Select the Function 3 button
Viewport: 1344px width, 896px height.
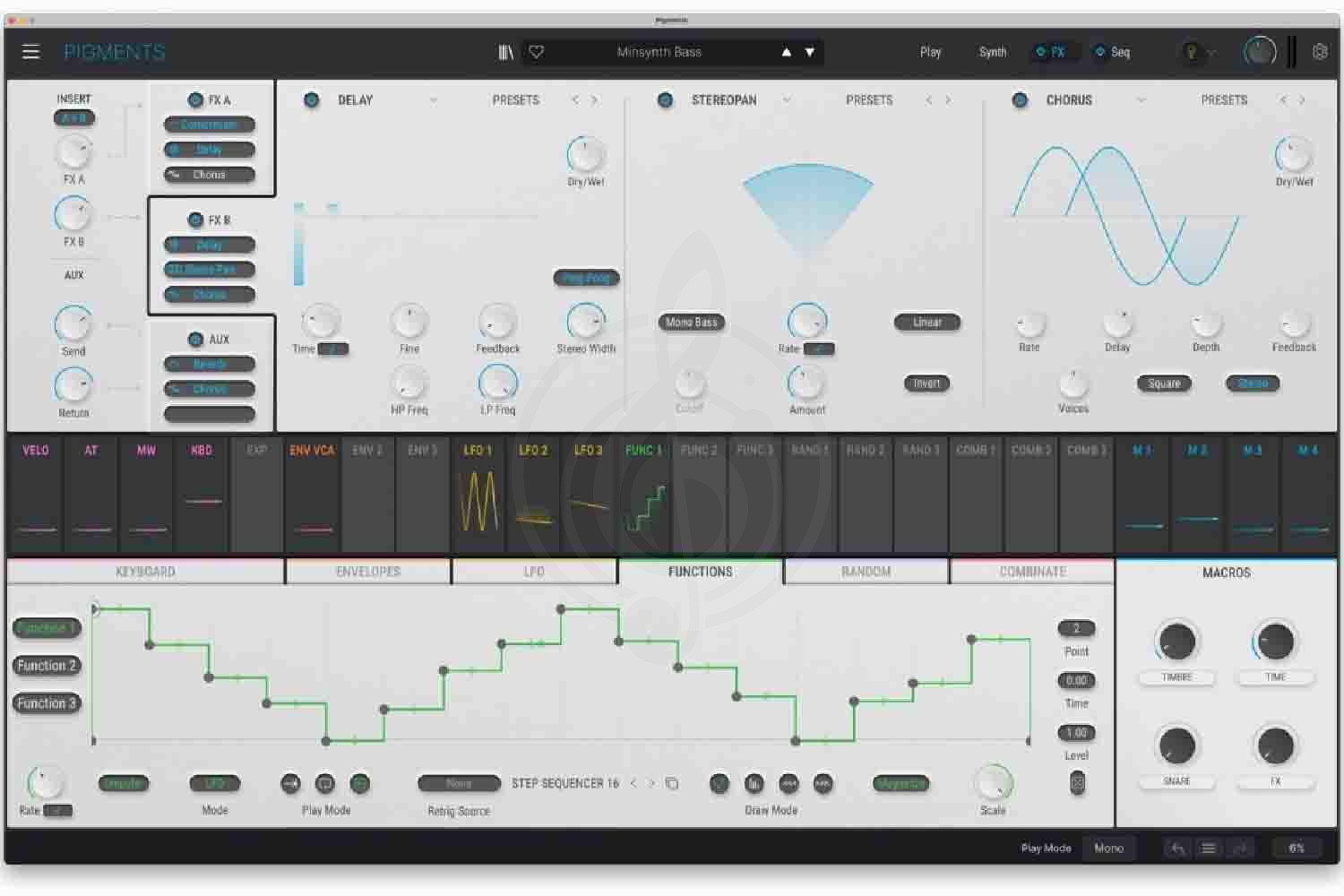47,703
